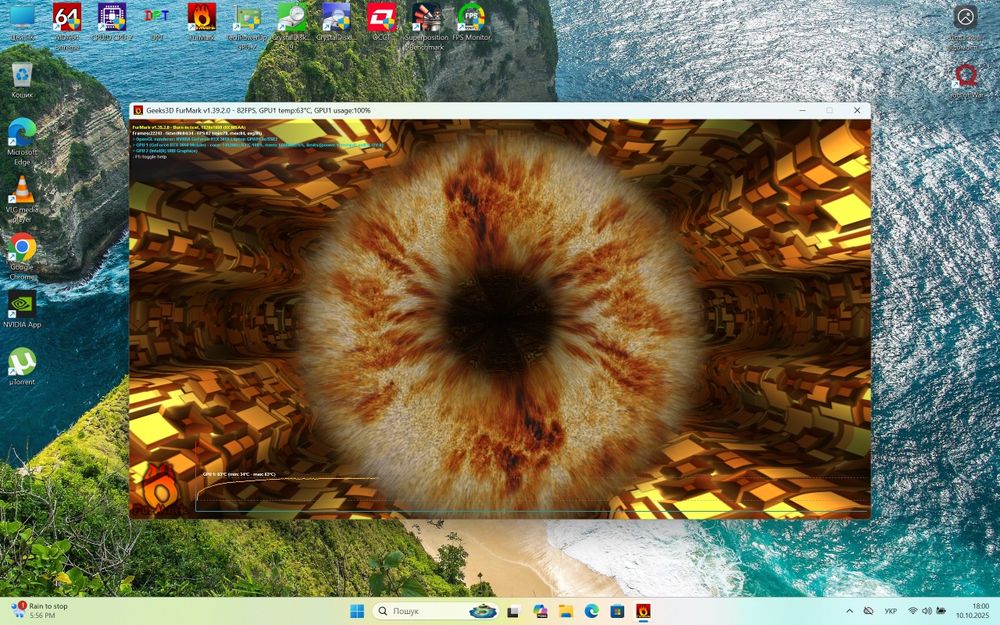This screenshot has width=1000, height=625.
Task: Launch AIDA64 Extreme from the desktop
Action: (67, 26)
